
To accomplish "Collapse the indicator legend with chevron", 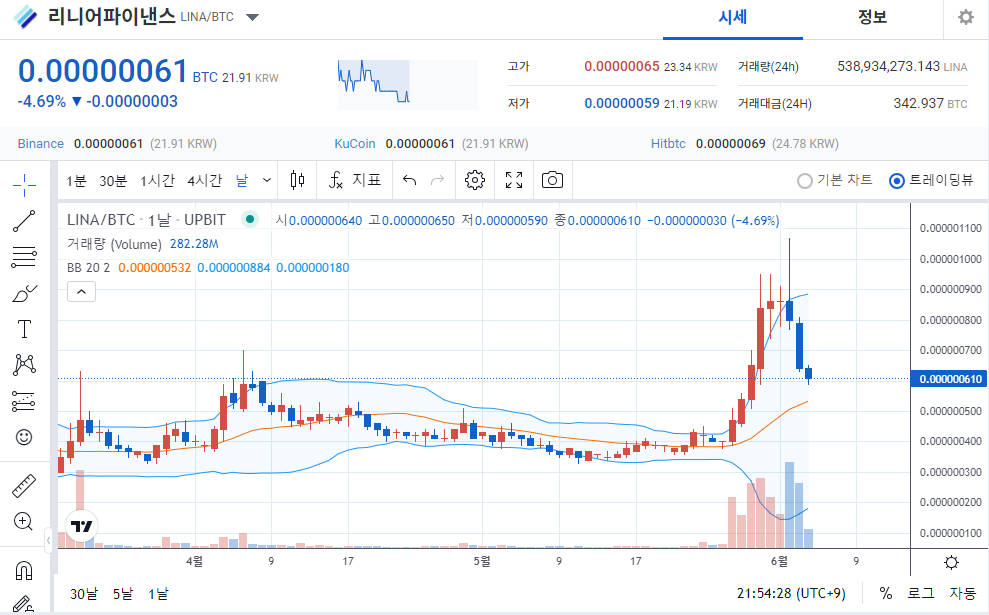I will [x=81, y=291].
